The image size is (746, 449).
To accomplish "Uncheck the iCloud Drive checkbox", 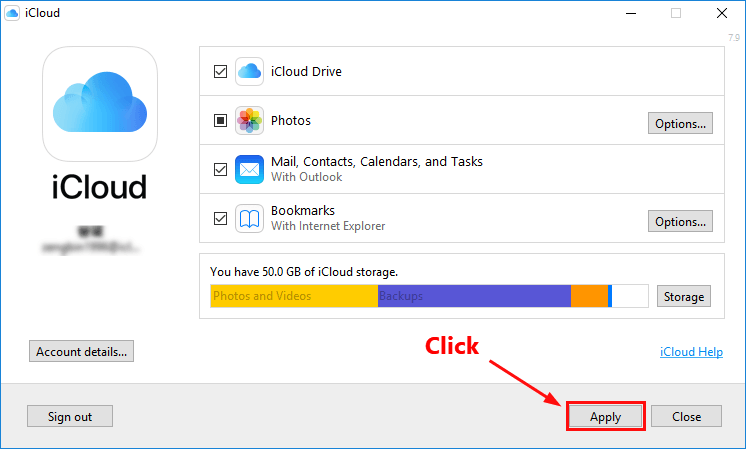I will pyautogui.click(x=220, y=72).
